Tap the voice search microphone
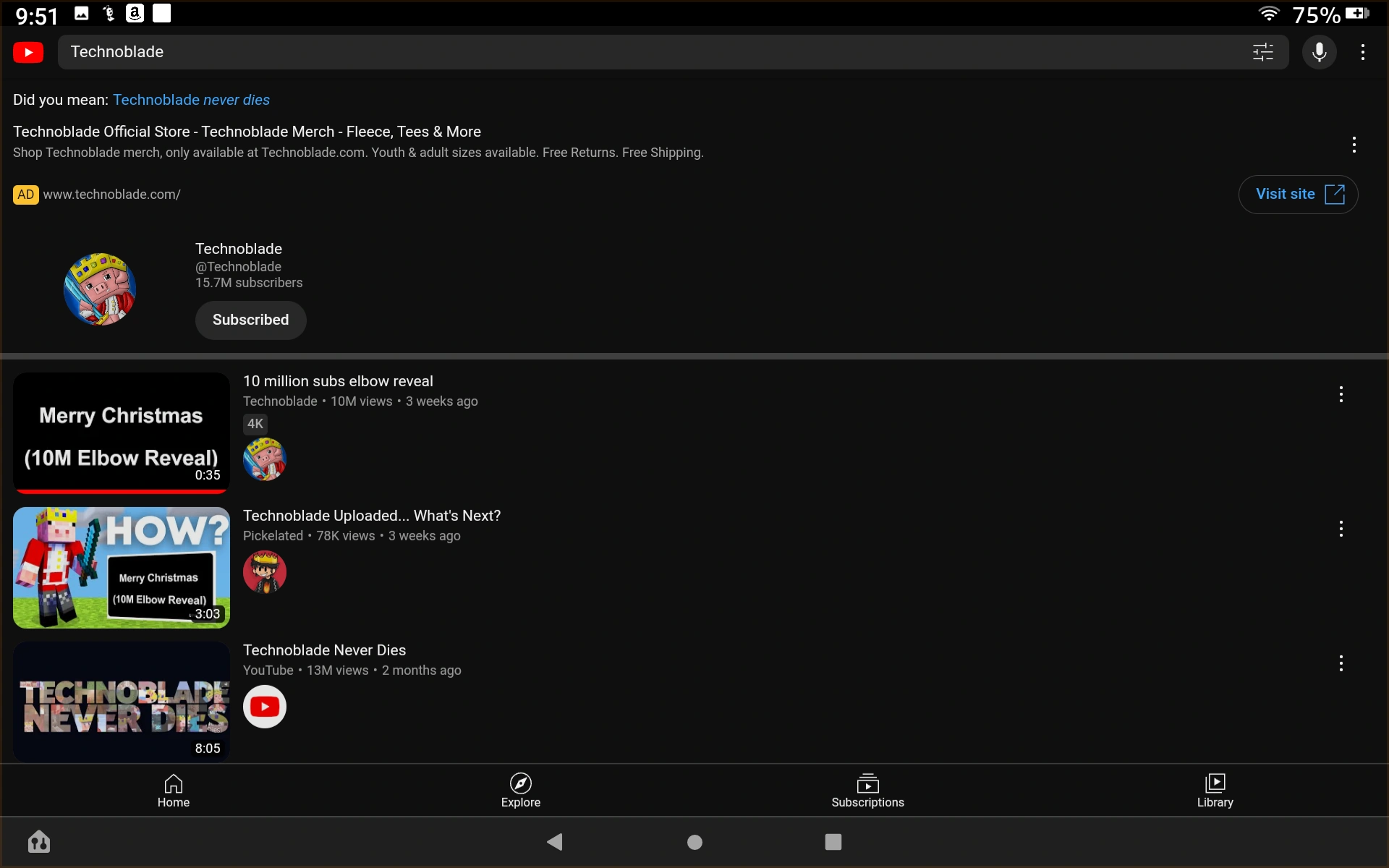The image size is (1389, 868). point(1319,52)
